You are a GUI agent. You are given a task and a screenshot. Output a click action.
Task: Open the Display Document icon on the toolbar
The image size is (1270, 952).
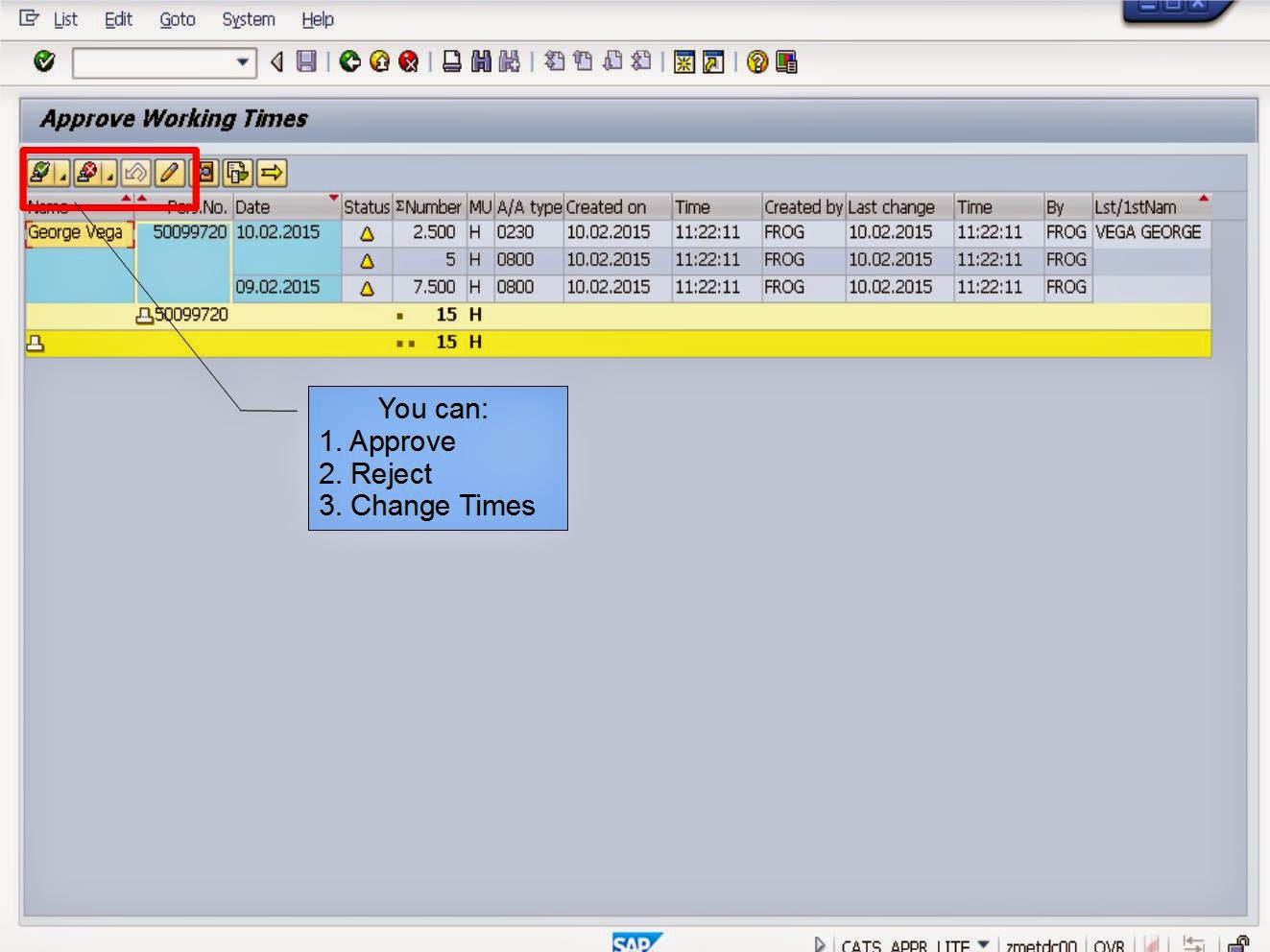click(236, 173)
